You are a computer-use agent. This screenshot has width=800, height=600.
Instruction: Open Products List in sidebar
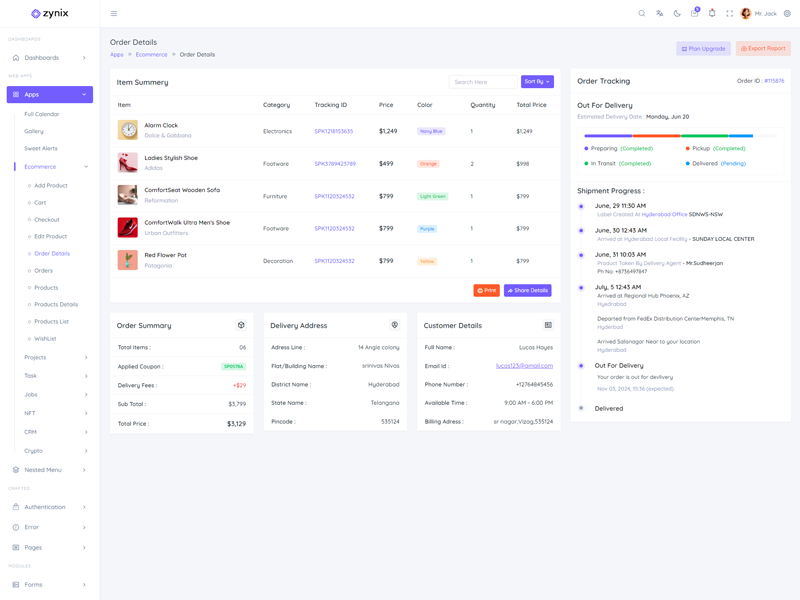point(51,322)
